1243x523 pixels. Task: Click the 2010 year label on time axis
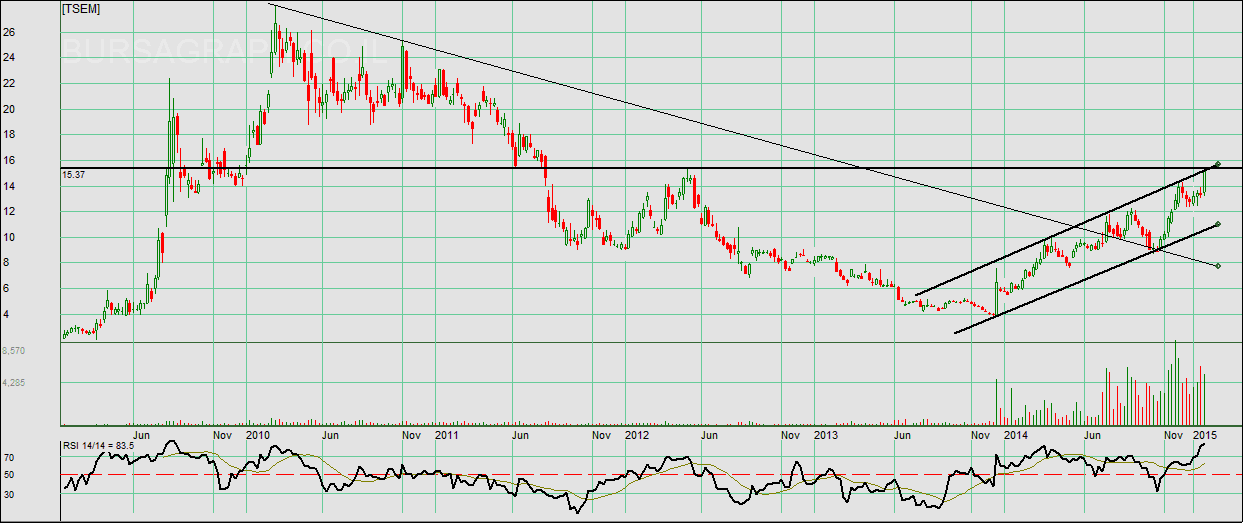pos(259,436)
